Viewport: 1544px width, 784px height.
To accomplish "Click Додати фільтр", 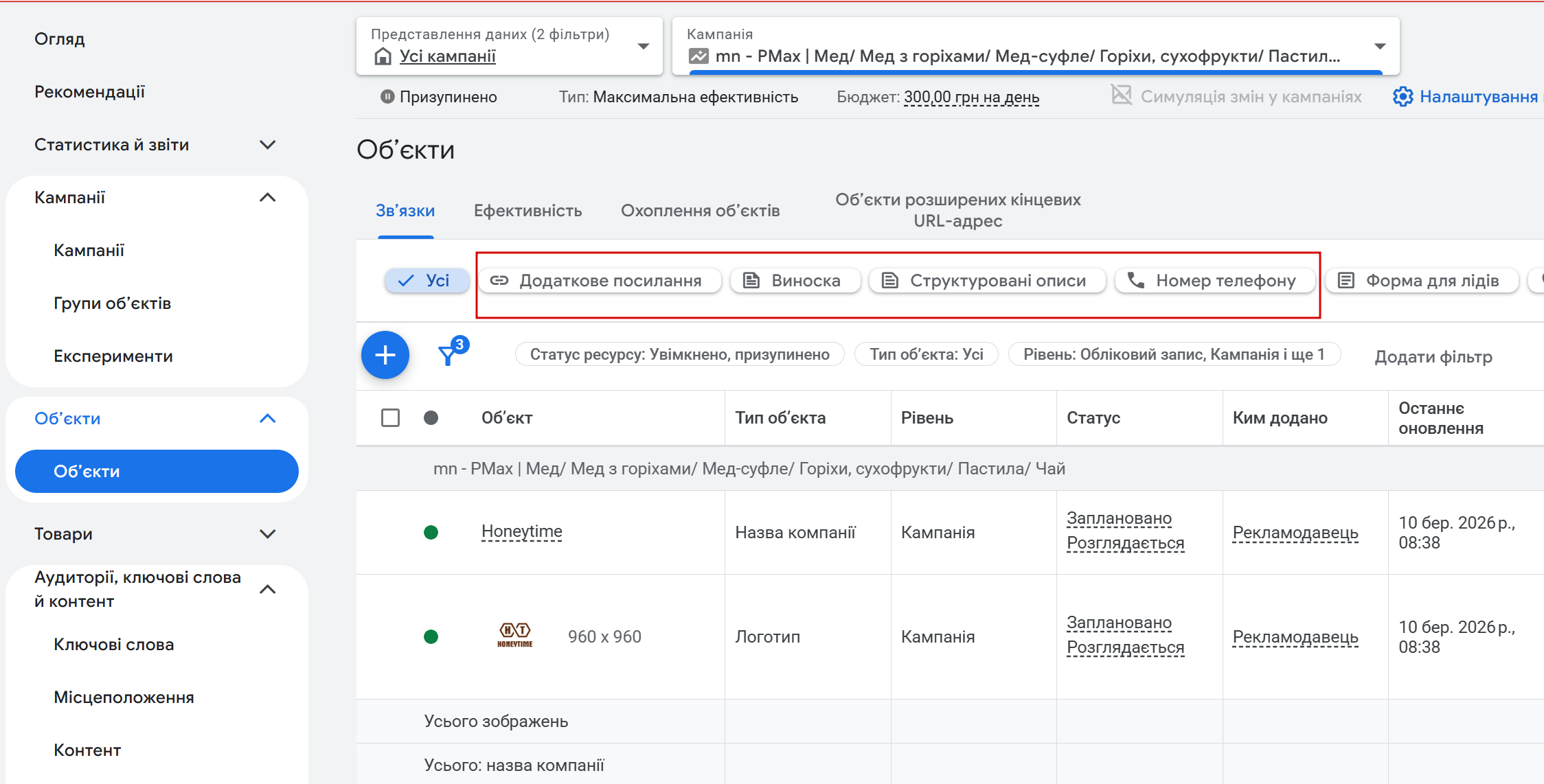I will [x=1433, y=356].
